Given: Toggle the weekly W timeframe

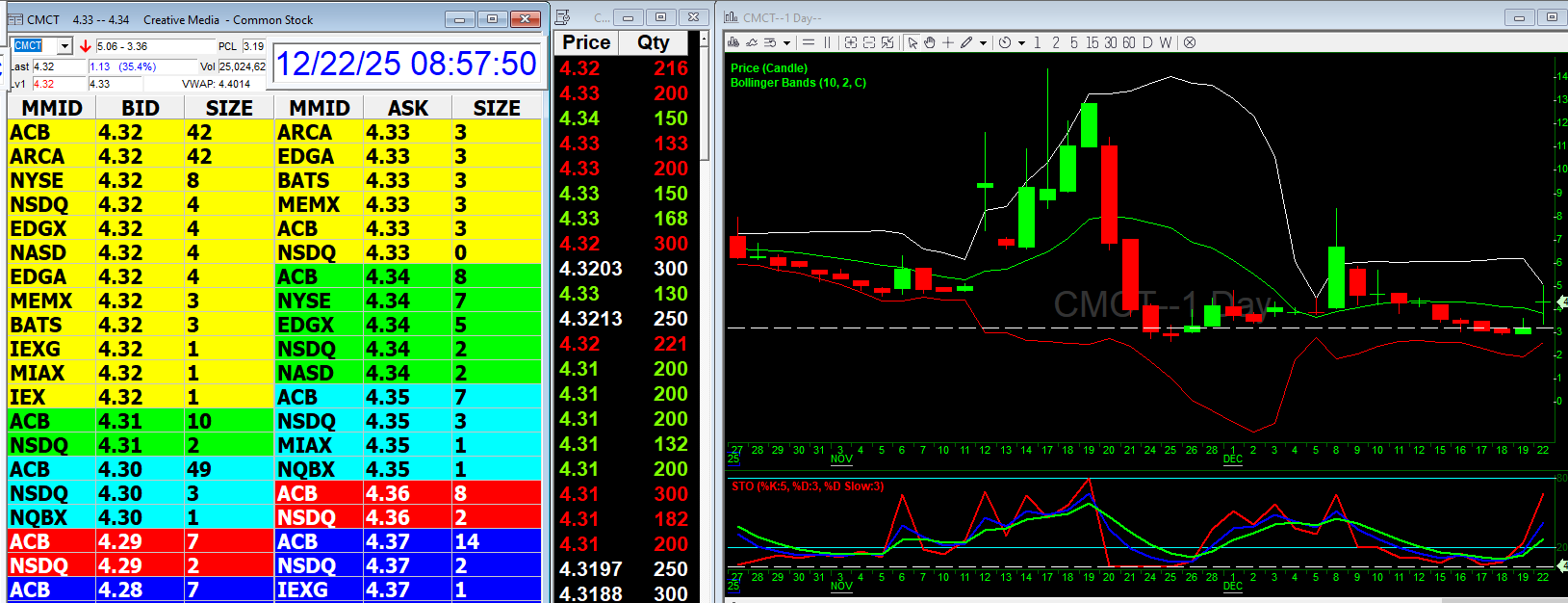Looking at the screenshot, I should tap(1166, 42).
